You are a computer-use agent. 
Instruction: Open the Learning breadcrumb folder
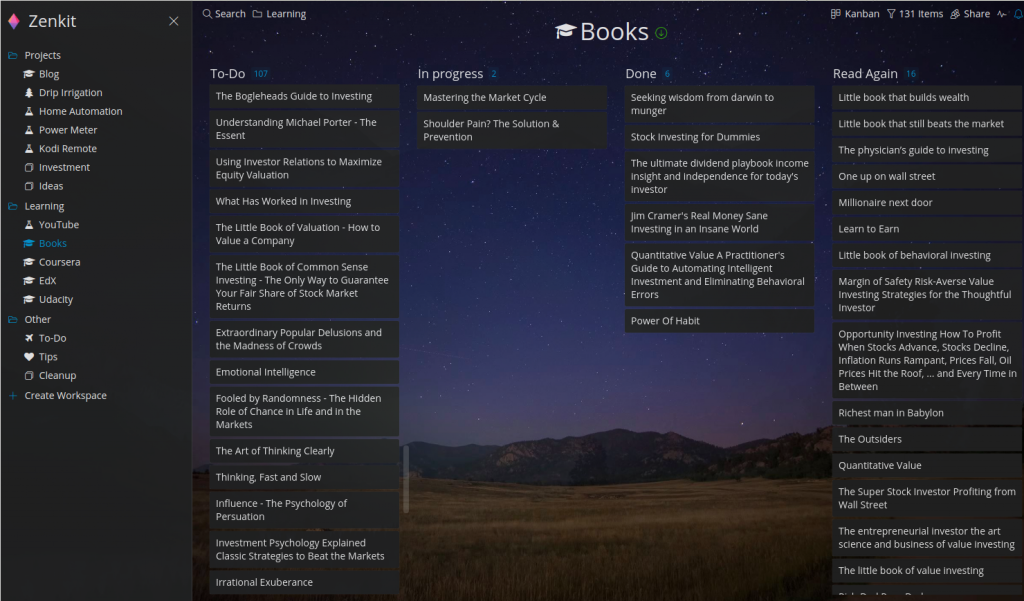click(x=280, y=14)
